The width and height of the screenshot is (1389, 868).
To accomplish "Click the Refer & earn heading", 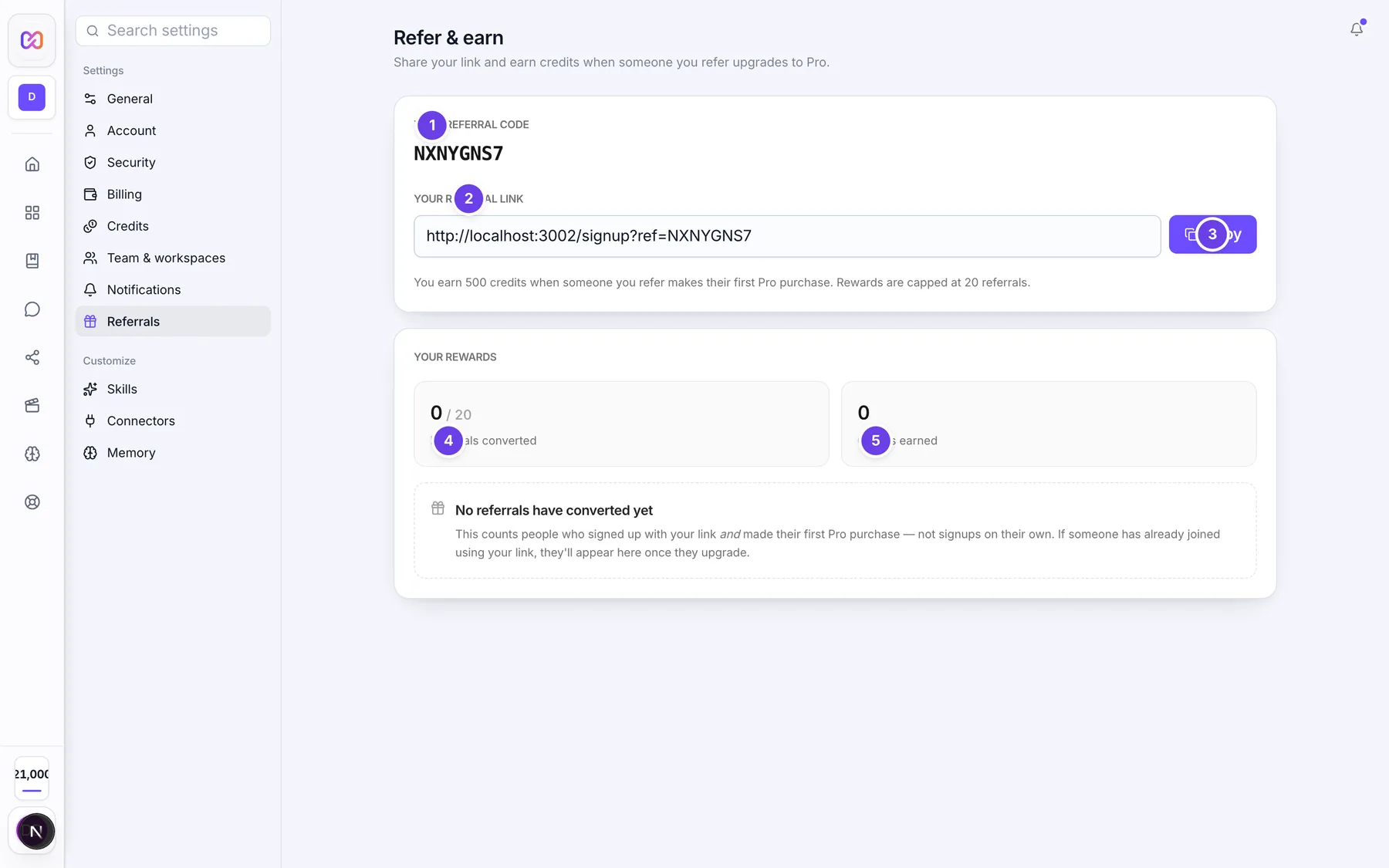I will [448, 38].
